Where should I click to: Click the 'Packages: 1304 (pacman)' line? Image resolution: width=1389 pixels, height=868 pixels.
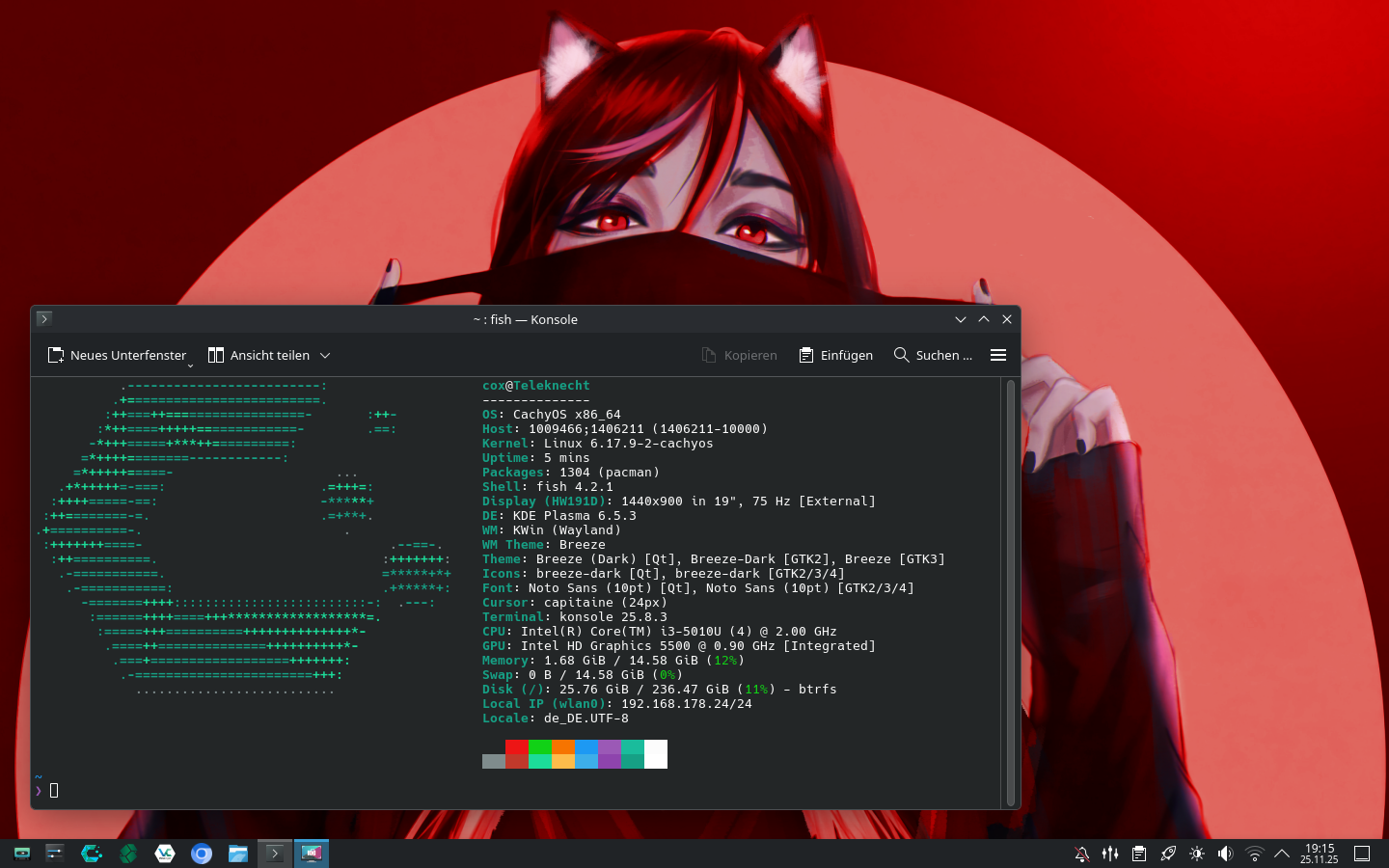click(571, 473)
